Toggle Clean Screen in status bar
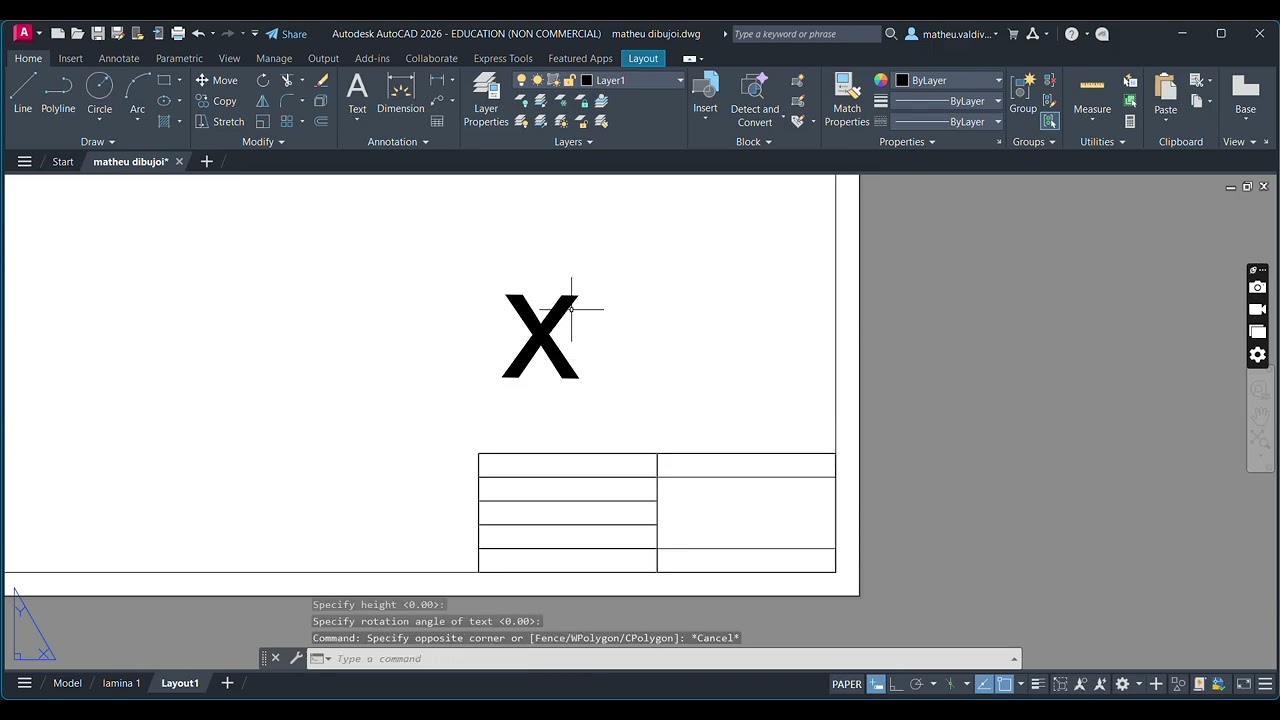Screen dimensions: 1280x720 (1244, 684)
